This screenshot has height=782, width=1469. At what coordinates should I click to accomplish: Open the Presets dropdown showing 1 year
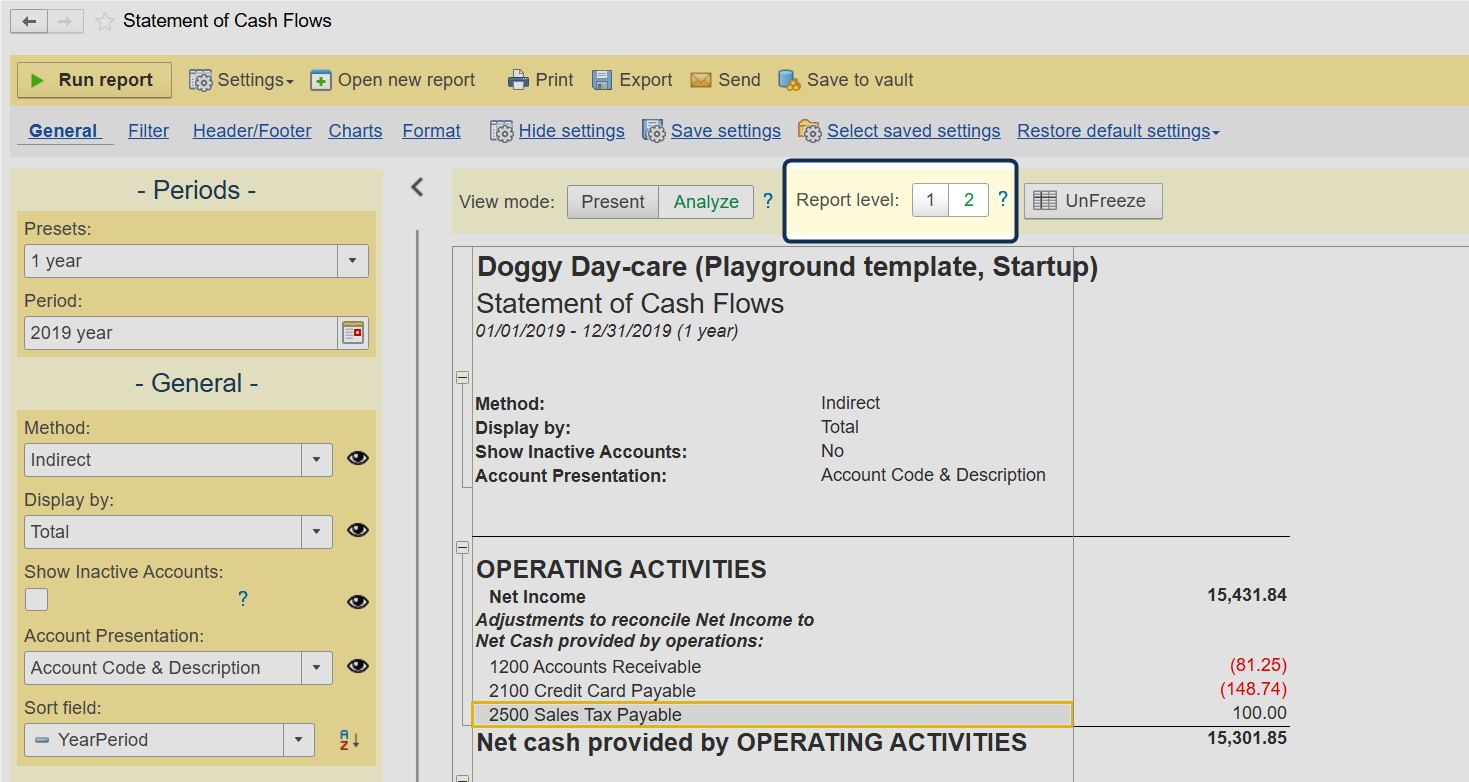(x=196, y=261)
